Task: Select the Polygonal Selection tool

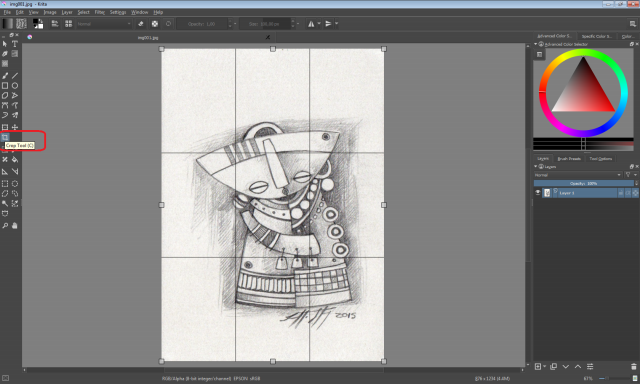Action: pyautogui.click(x=5, y=193)
